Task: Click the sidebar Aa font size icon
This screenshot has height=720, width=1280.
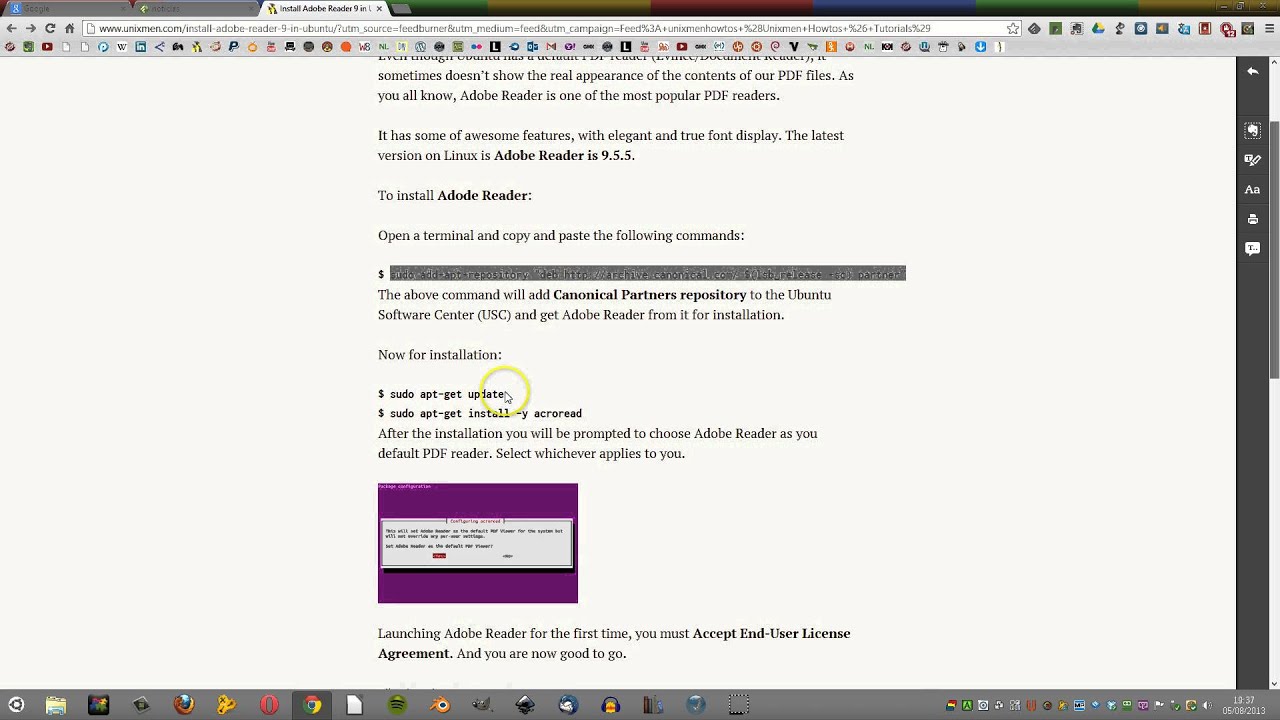Action: 1252,189
